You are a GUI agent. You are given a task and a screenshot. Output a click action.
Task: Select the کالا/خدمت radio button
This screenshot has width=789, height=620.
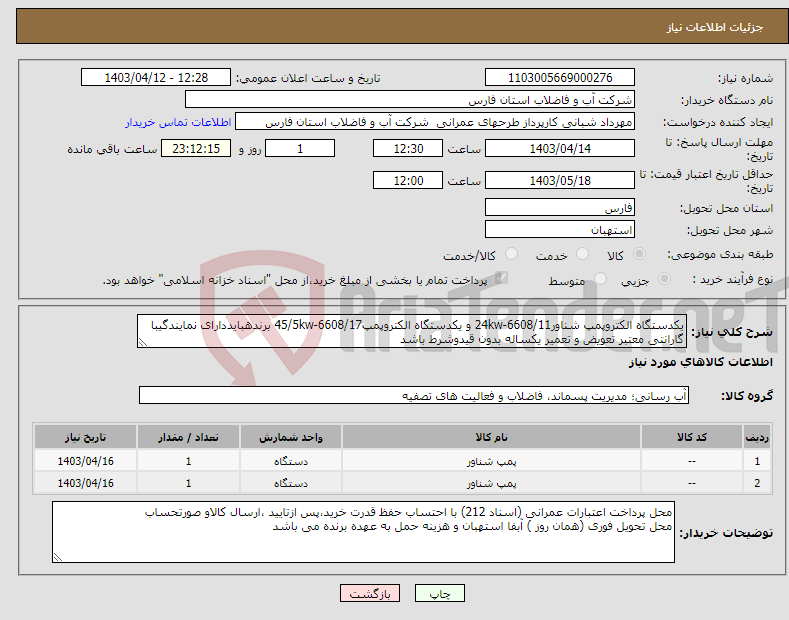(511, 254)
